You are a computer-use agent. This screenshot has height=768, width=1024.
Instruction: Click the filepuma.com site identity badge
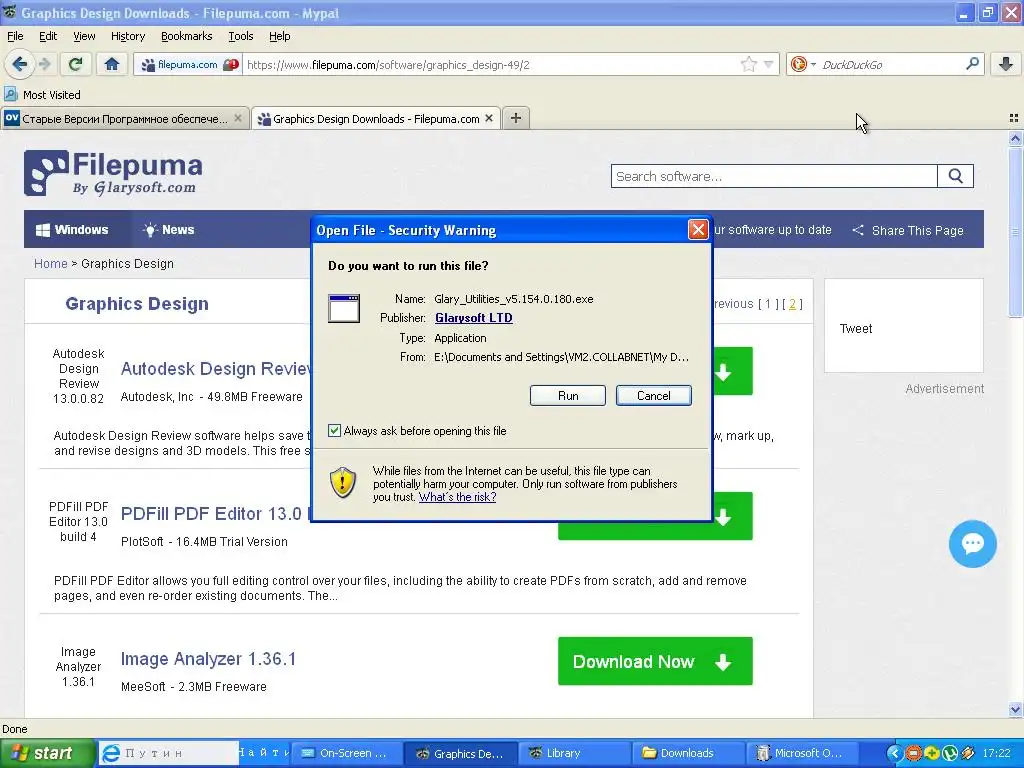point(180,65)
